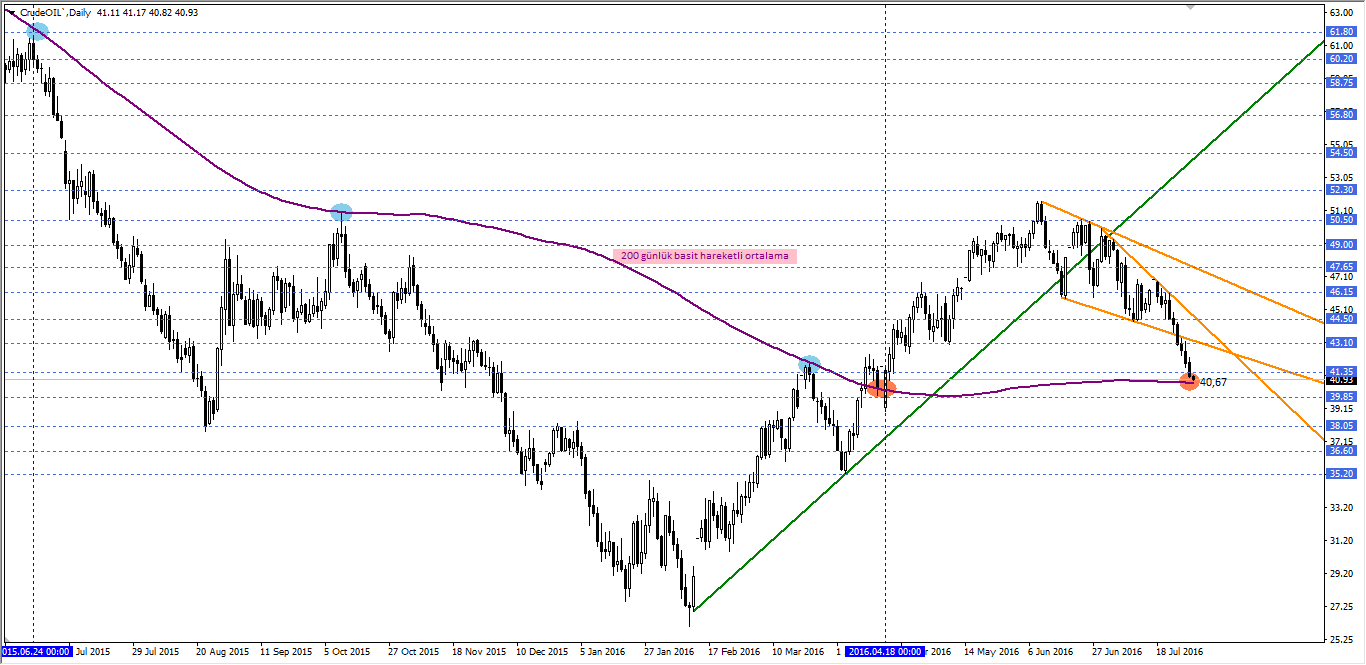This screenshot has height=665, width=1366.
Task: Click the 52.30 horizontal level price label
Action: pos(1341,190)
